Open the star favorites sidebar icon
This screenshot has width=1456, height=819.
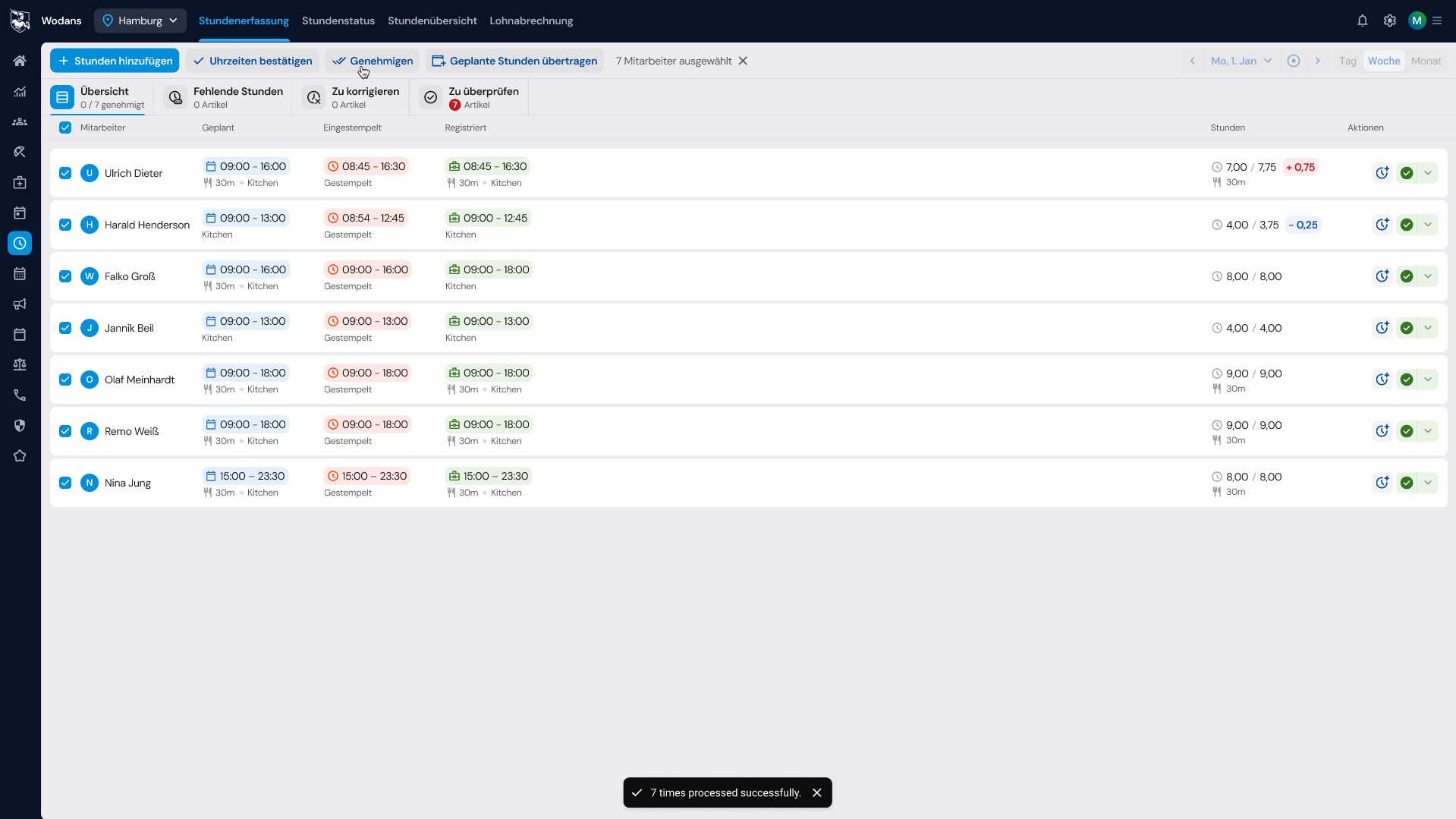(20, 455)
